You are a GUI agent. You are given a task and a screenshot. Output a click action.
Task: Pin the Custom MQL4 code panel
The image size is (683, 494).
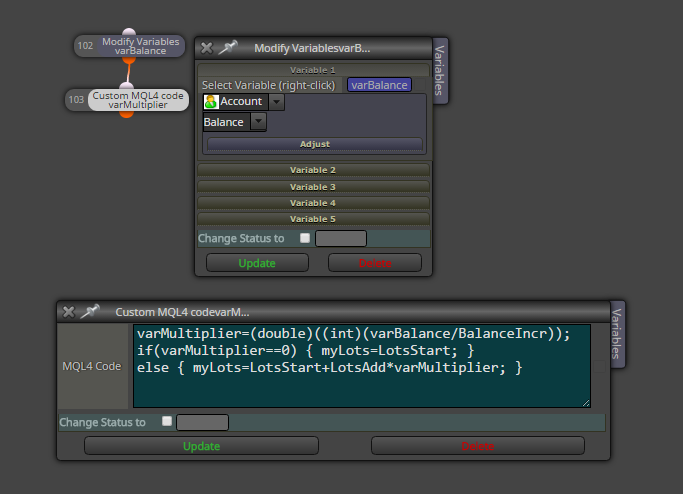[90, 311]
